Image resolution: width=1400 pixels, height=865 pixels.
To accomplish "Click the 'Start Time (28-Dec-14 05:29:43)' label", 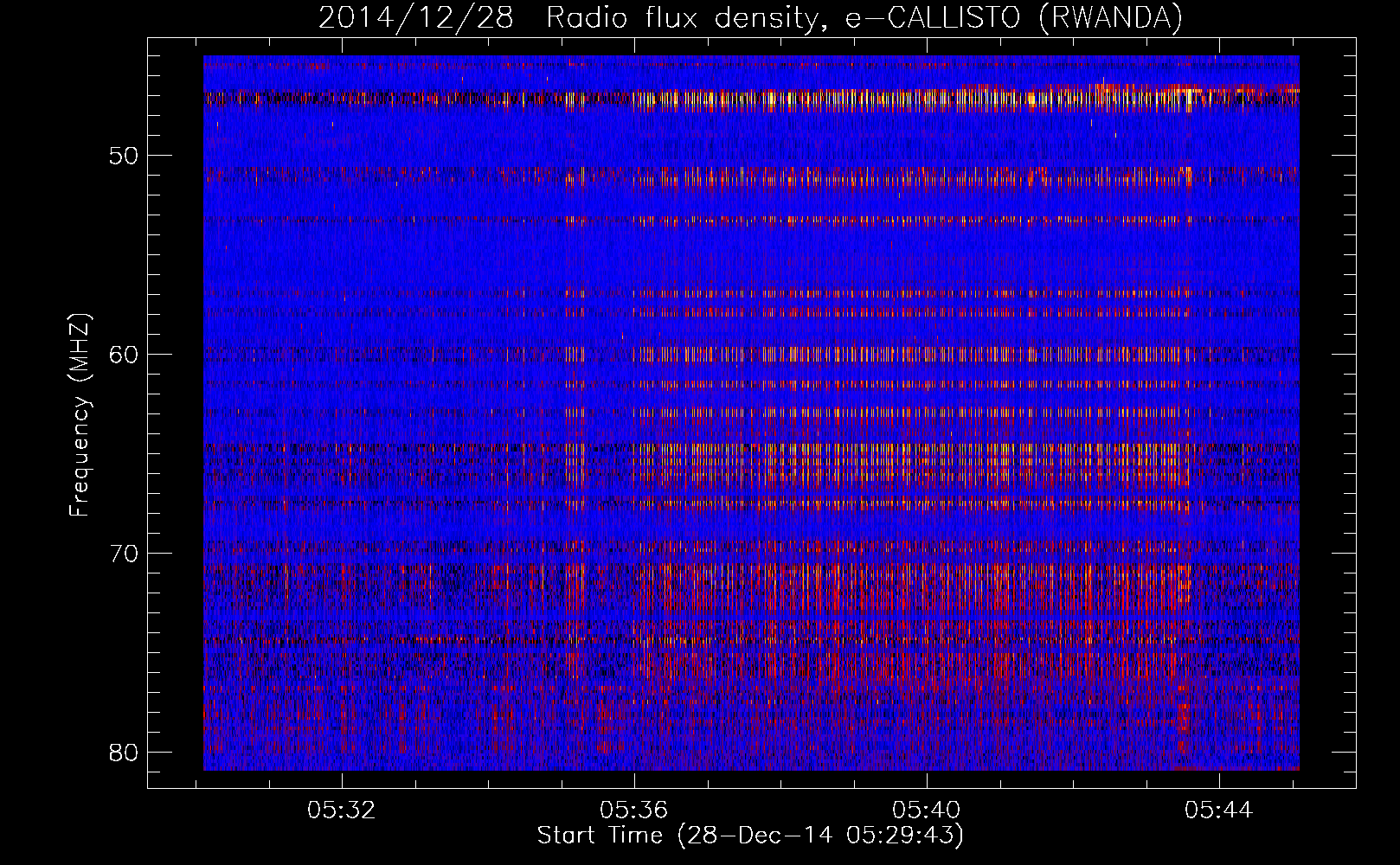I will tap(750, 835).
